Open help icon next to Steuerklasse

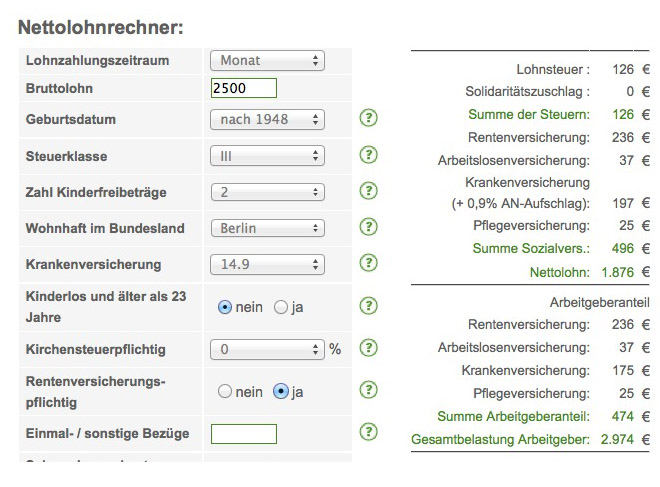tap(368, 154)
